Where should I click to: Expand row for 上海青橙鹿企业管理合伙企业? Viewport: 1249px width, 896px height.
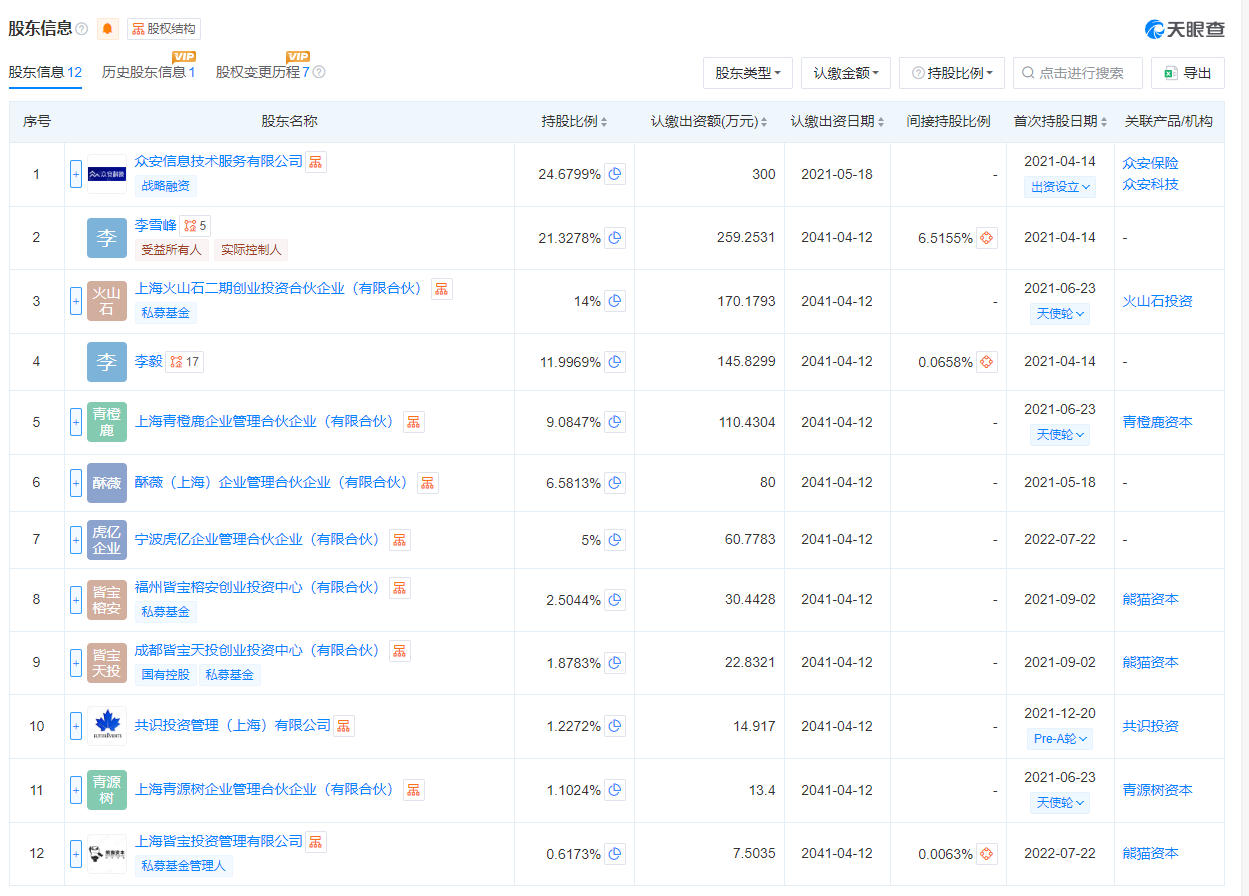tap(76, 422)
